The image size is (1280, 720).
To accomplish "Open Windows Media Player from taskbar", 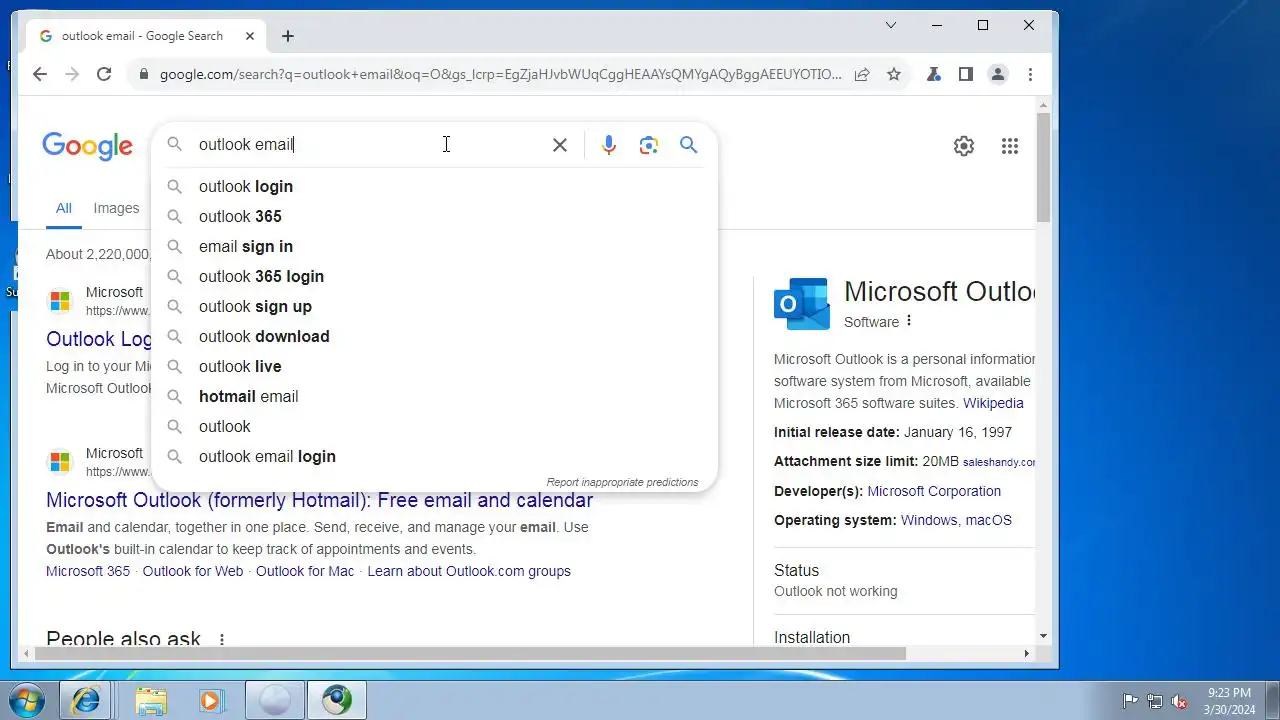I will tap(210, 701).
